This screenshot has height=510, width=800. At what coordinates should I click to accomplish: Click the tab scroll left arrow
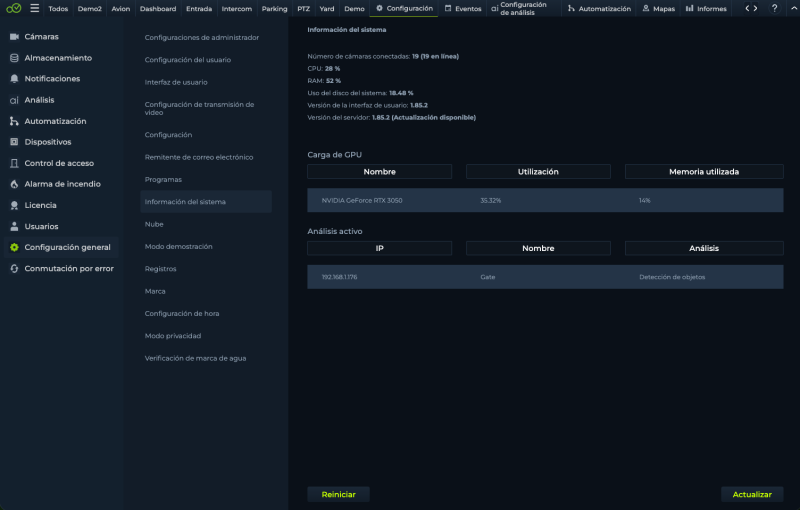point(747,8)
